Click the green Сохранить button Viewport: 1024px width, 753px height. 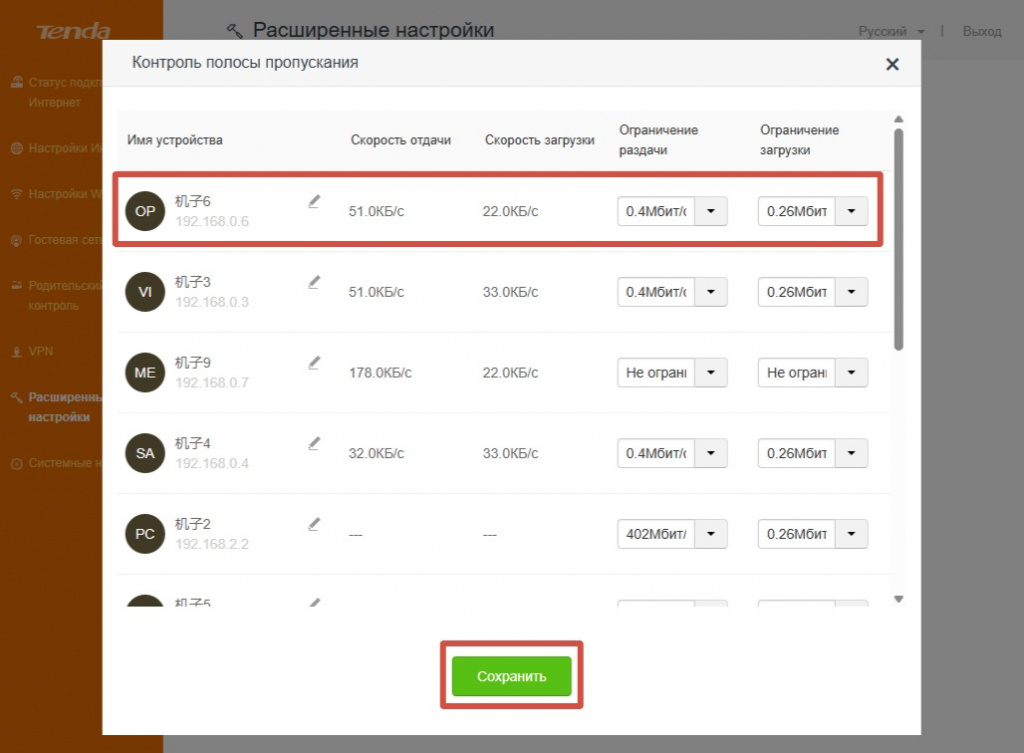(x=511, y=676)
